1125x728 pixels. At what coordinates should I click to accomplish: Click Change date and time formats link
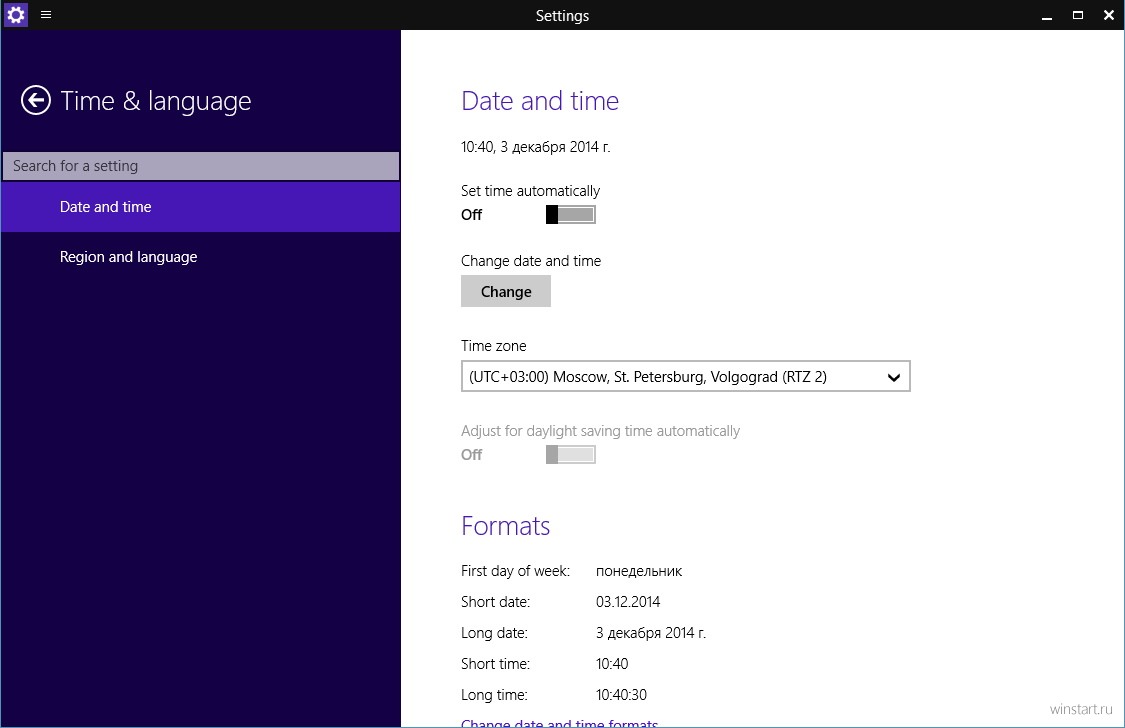pyautogui.click(x=559, y=723)
